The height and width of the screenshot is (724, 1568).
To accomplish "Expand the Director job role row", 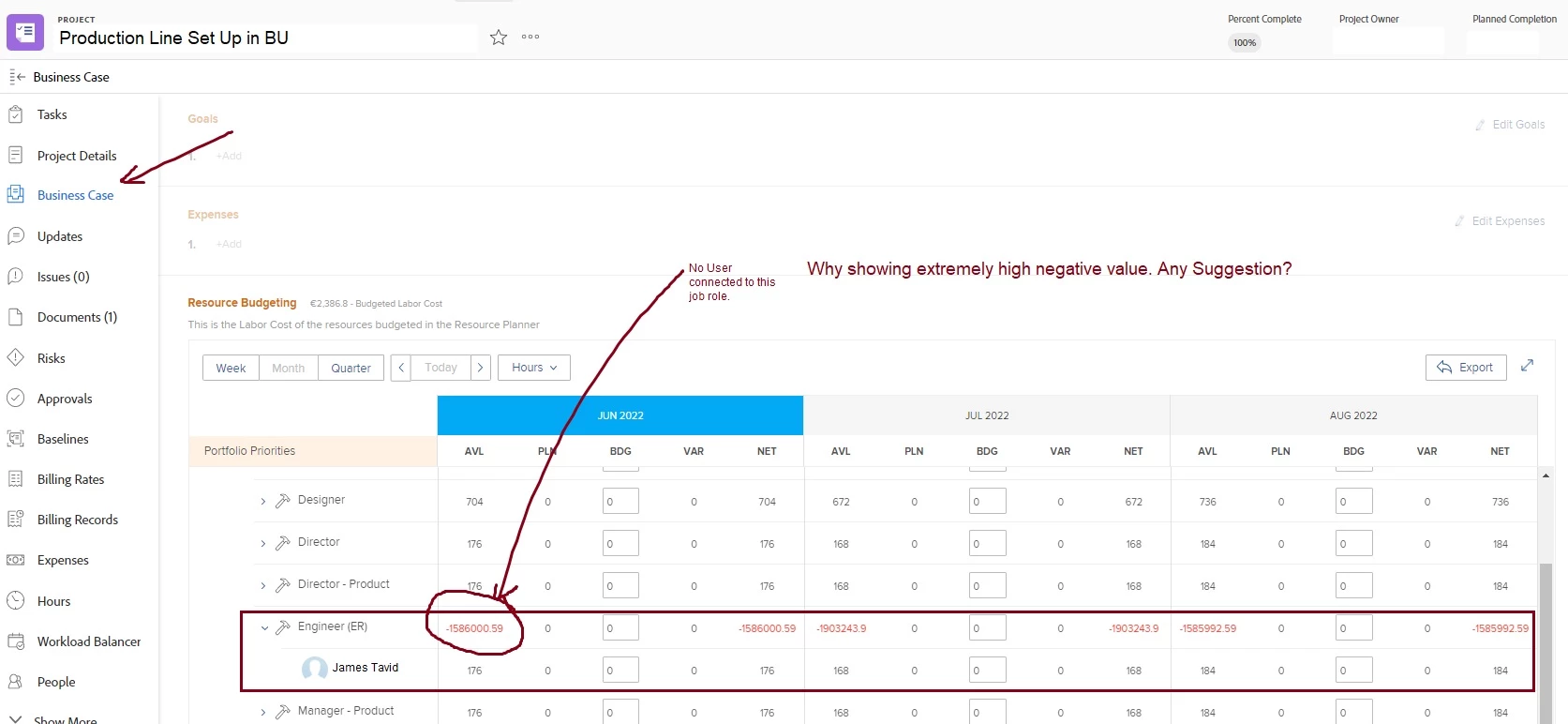I will tap(262, 544).
